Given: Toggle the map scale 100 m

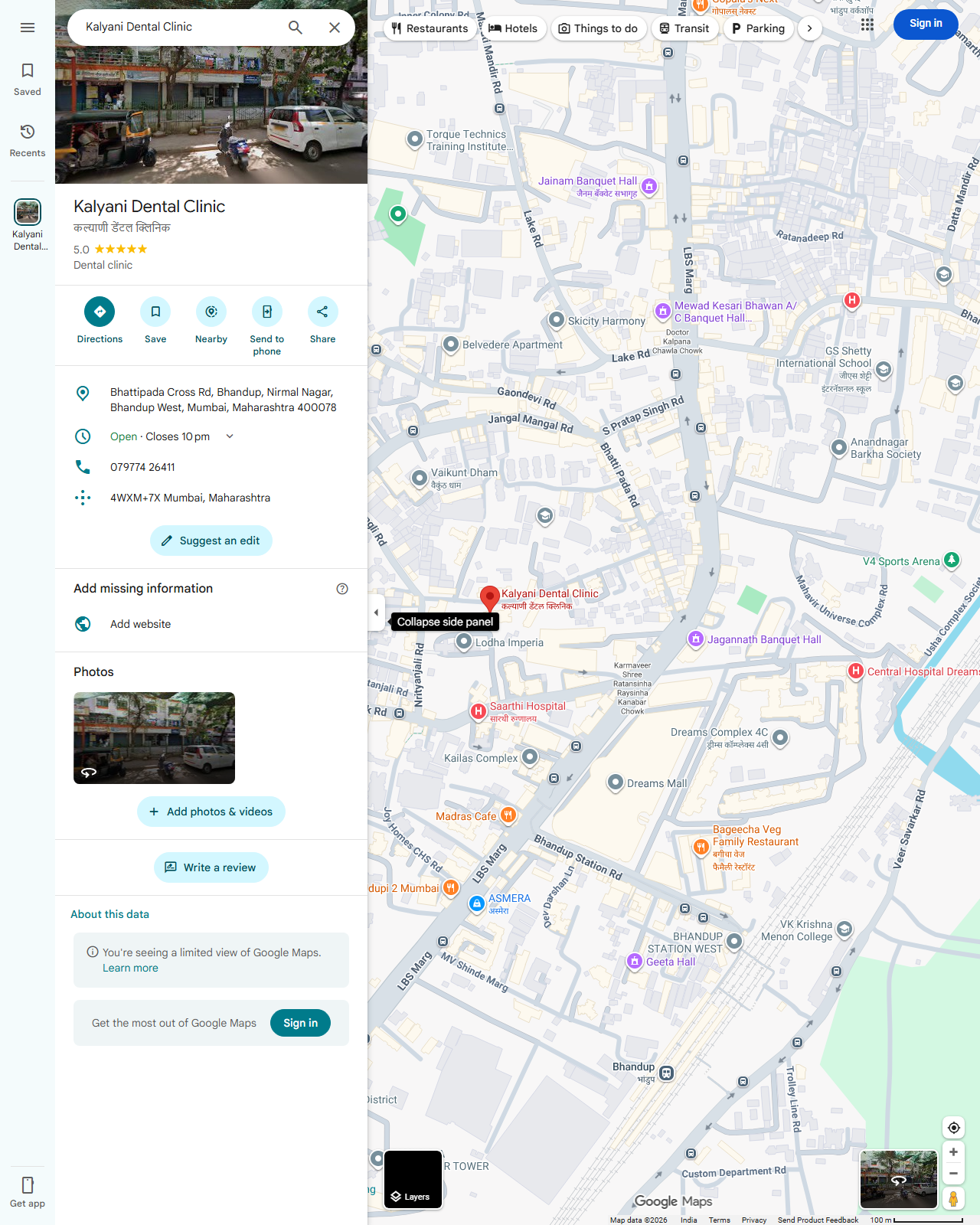Looking at the screenshot, I should point(916,1220).
